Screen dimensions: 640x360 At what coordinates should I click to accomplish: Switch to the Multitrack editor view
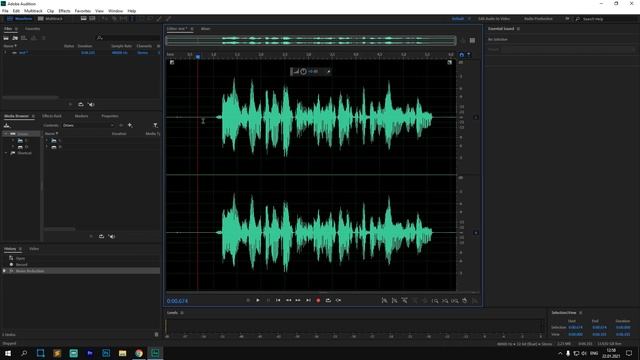[x=50, y=19]
